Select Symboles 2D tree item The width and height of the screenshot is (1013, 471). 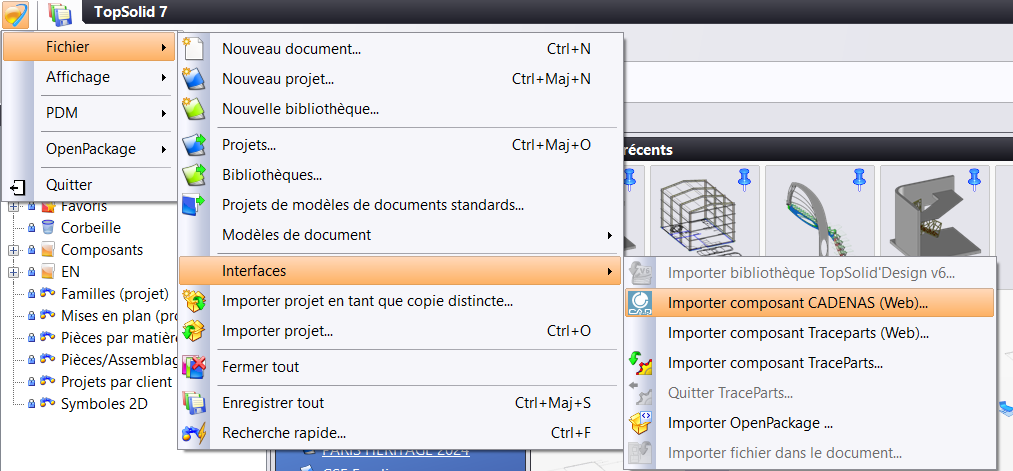coord(105,404)
